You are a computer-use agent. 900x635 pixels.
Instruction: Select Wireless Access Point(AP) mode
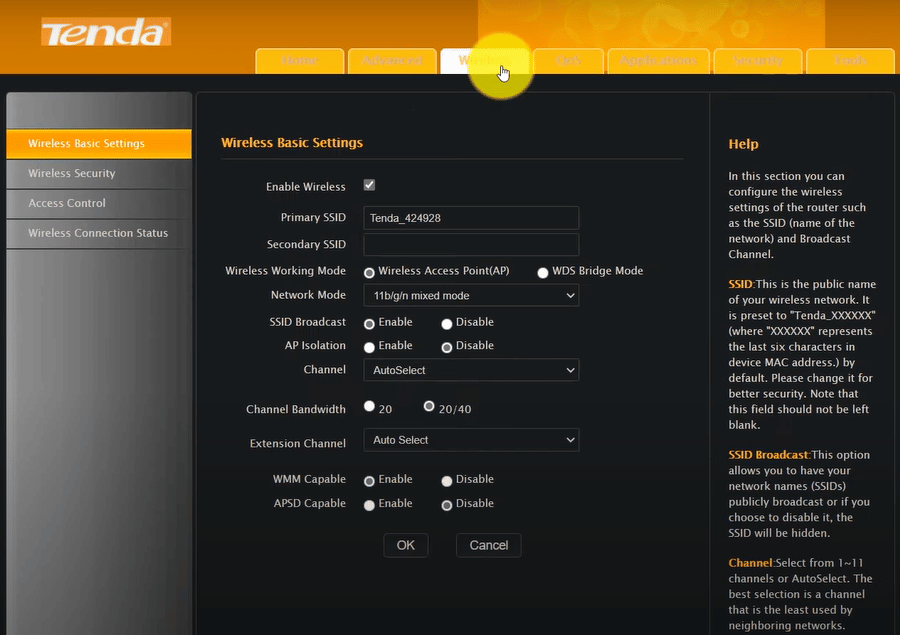coord(369,273)
